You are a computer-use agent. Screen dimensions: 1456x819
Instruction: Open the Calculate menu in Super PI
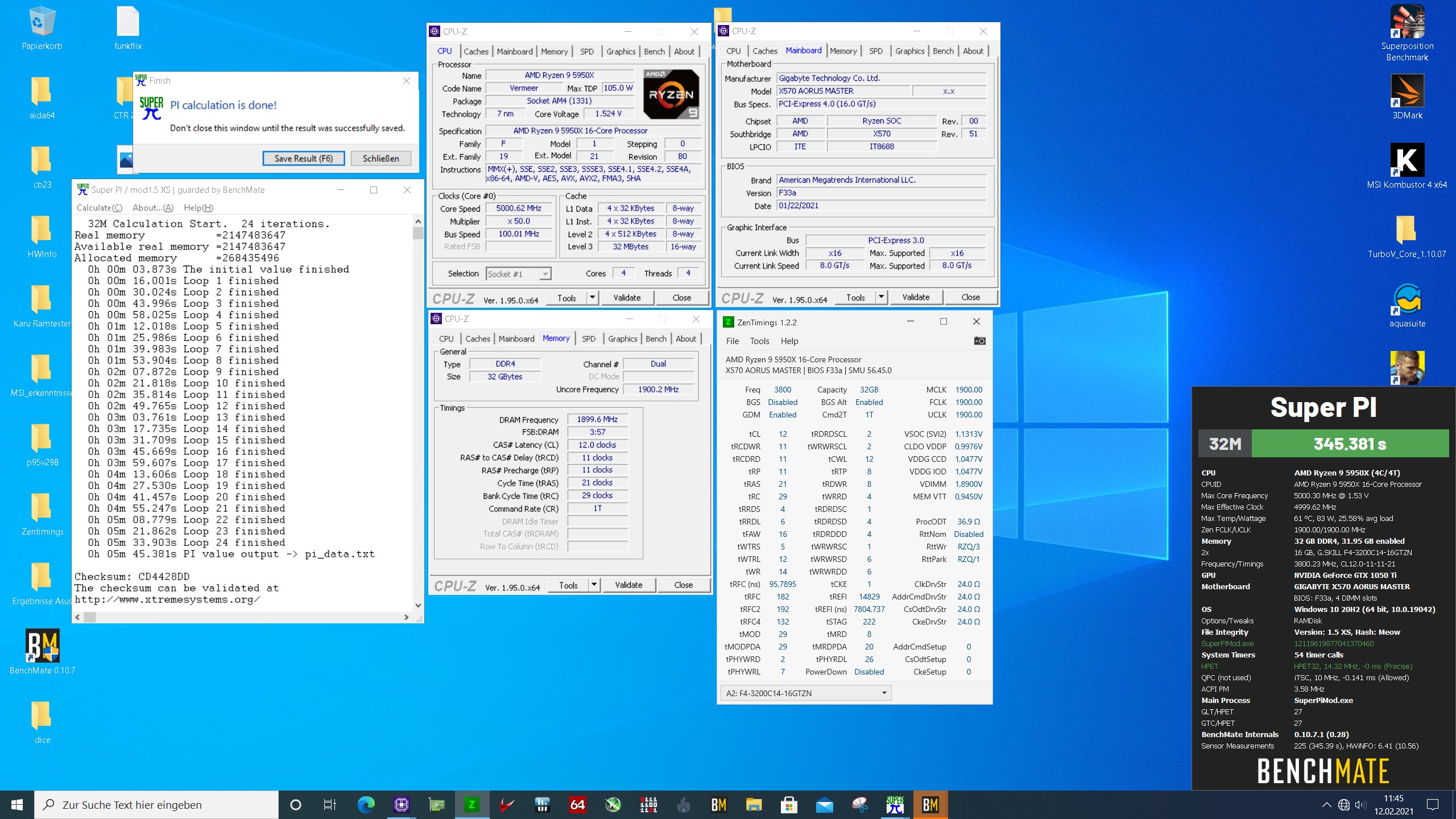100,208
